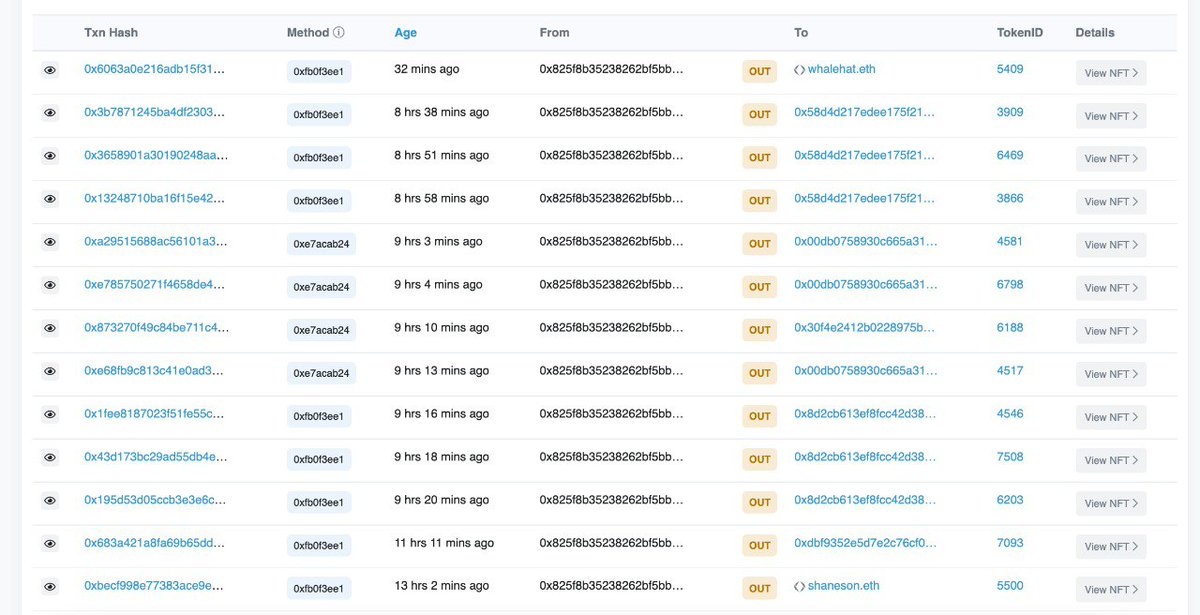View NFT for token 4546
Viewport: 1200px width, 615px height.
point(1111,417)
